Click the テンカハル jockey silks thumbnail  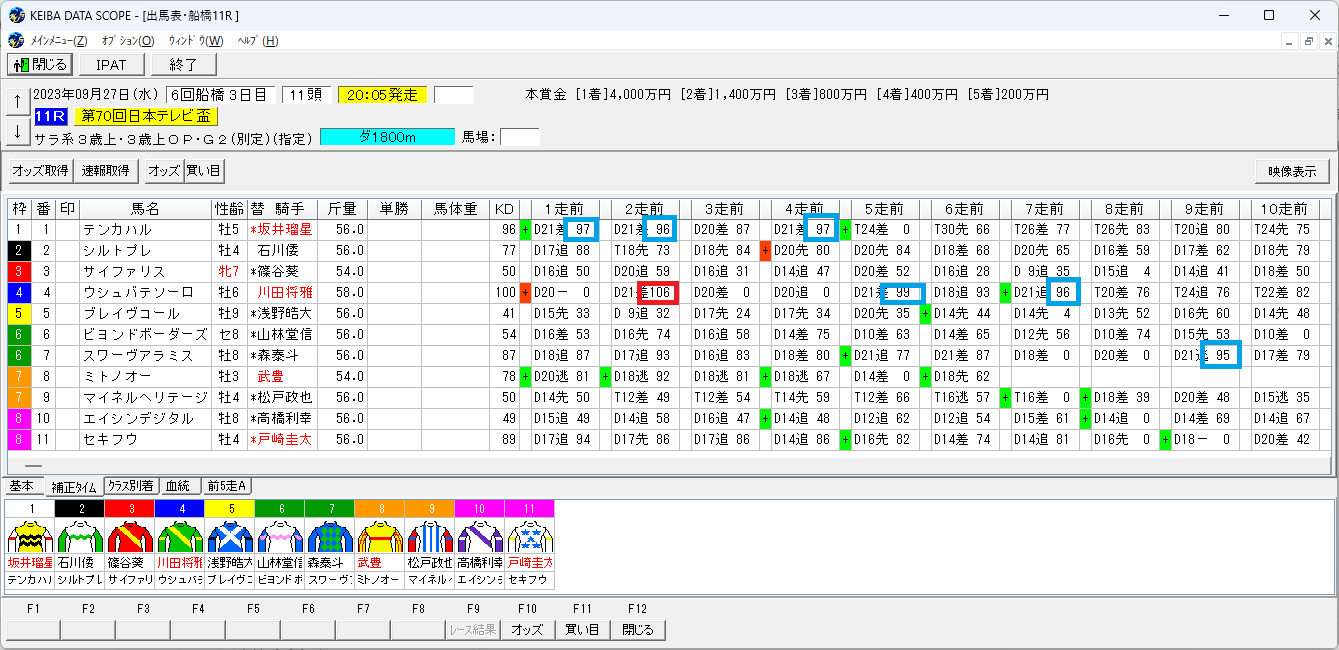click(x=29, y=536)
